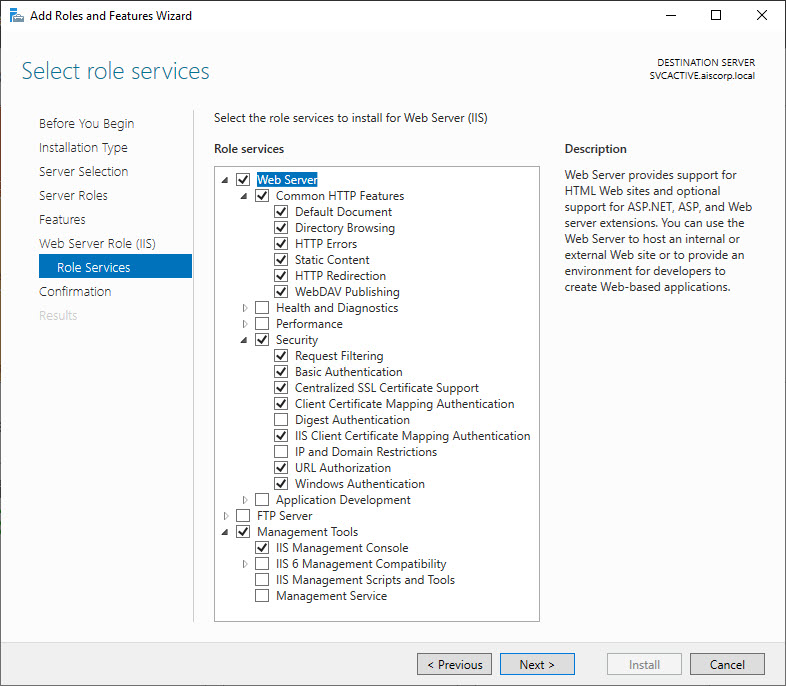Screen dimensions: 786x686
Task: Collapse the Common HTTP Features node
Action: pos(245,196)
